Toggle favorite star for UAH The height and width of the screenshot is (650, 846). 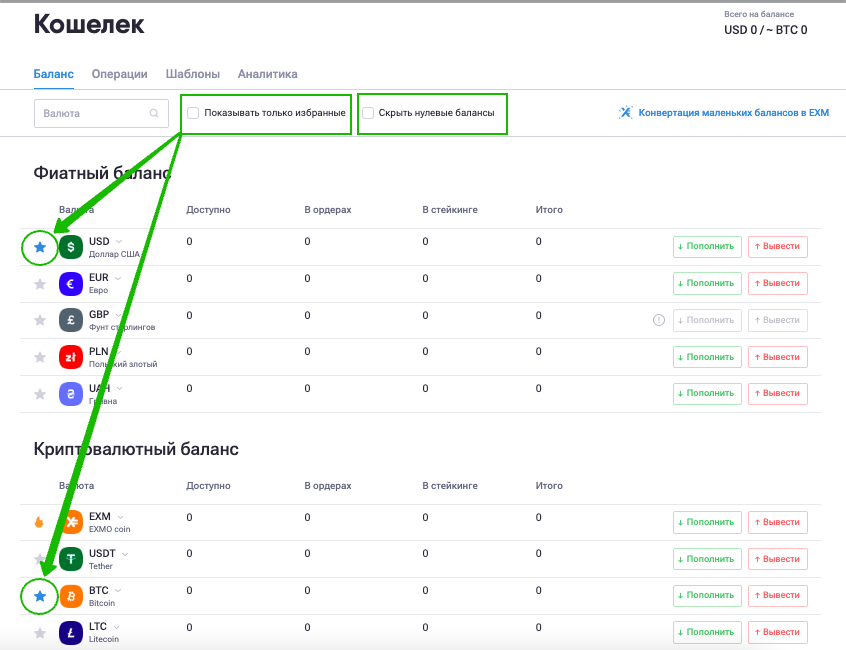point(40,394)
